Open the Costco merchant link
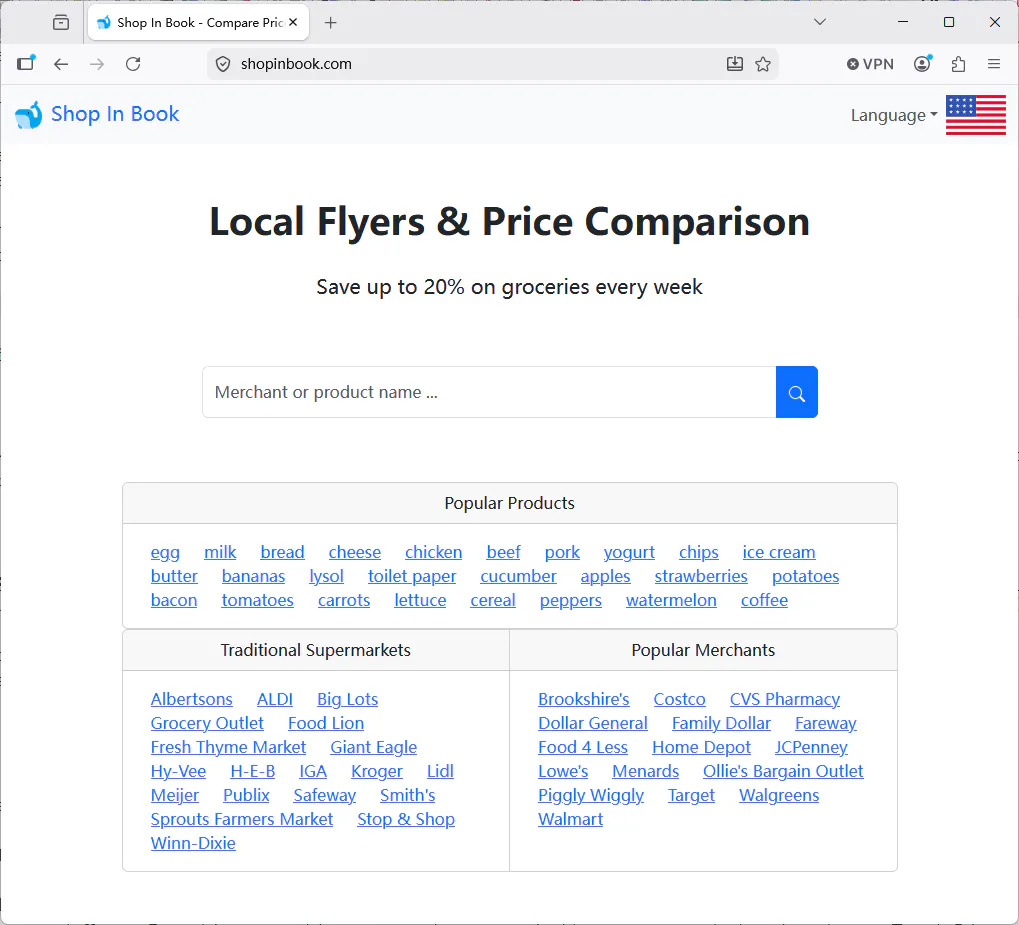 coord(679,699)
